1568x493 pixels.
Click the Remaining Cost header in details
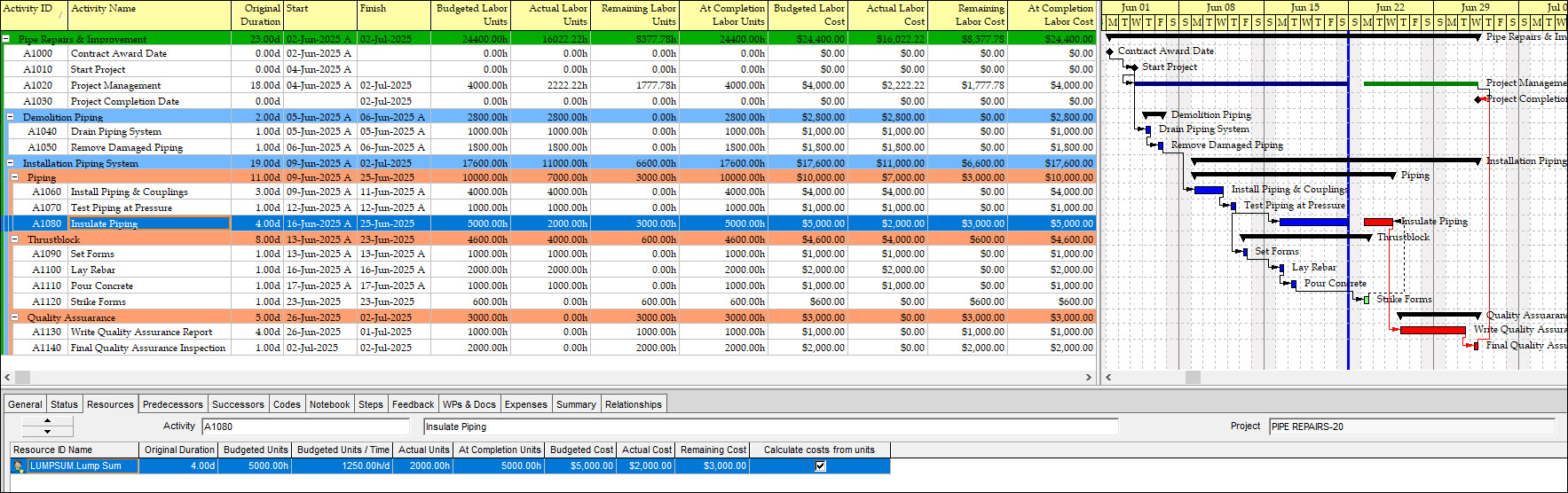(x=713, y=450)
